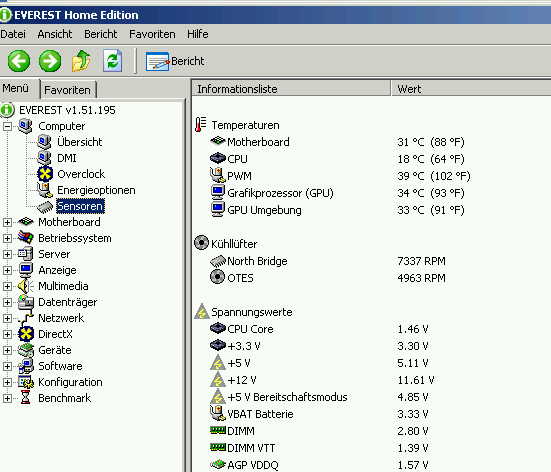Select the Sensoren chip icon
This screenshot has width=551, height=472.
coord(45,207)
